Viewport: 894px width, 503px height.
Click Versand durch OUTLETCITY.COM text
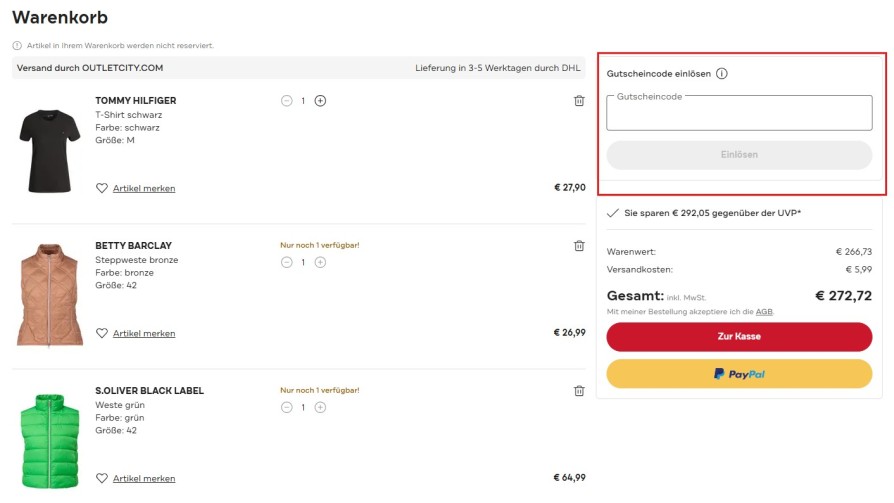[90, 68]
